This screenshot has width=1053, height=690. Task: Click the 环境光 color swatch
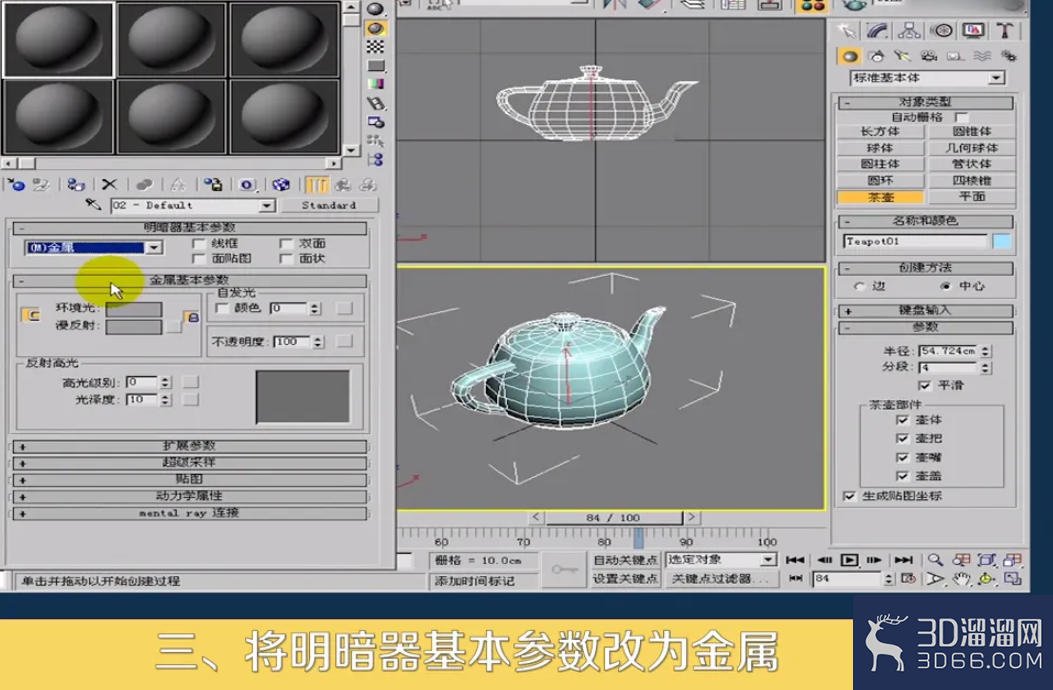click(x=134, y=309)
